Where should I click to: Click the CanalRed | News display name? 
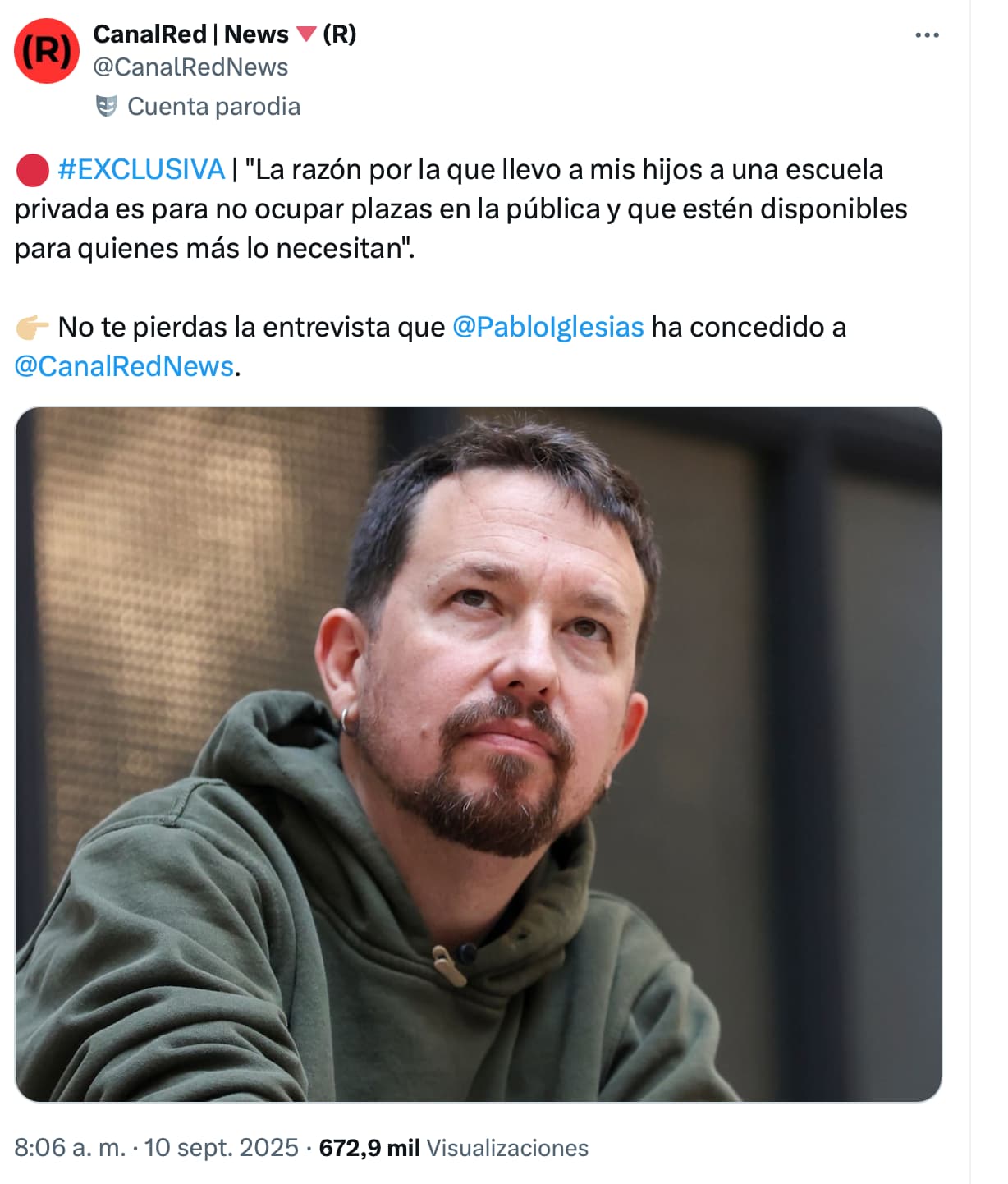[x=190, y=34]
